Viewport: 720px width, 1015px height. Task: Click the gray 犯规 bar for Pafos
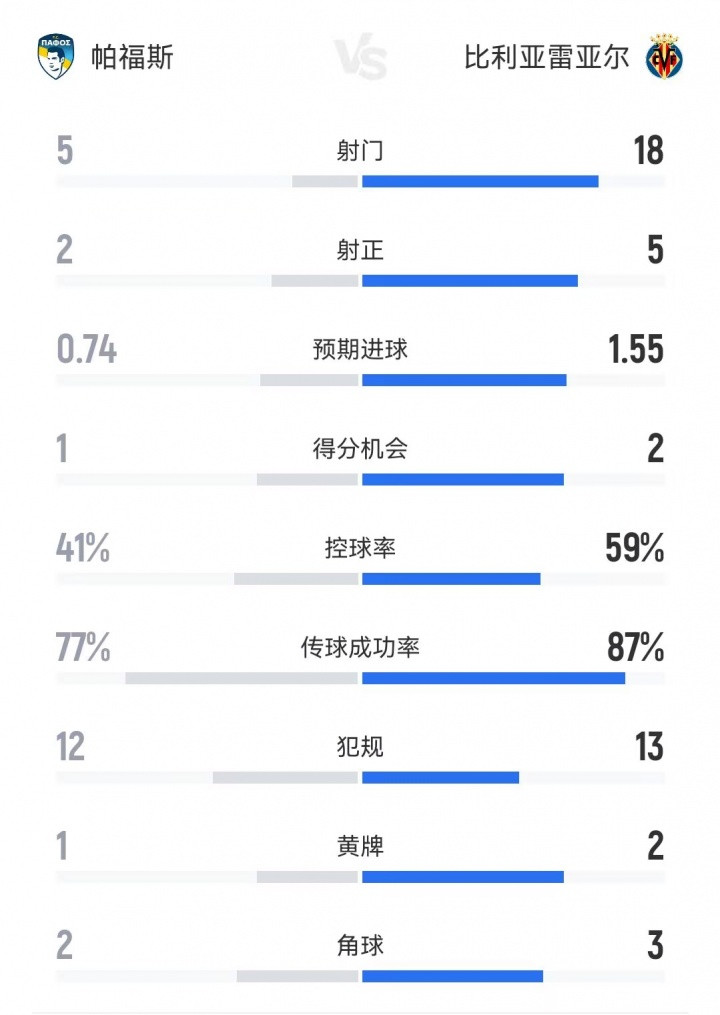(285, 777)
